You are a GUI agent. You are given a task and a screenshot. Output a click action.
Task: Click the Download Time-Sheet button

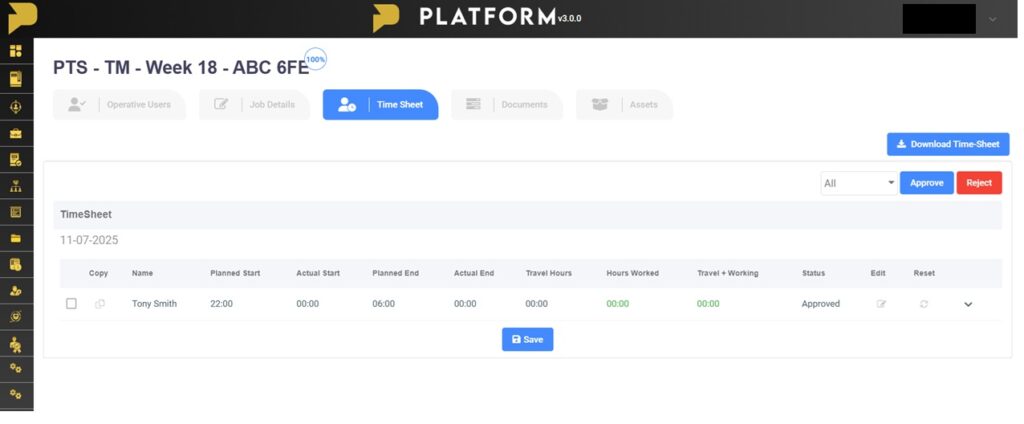947,144
